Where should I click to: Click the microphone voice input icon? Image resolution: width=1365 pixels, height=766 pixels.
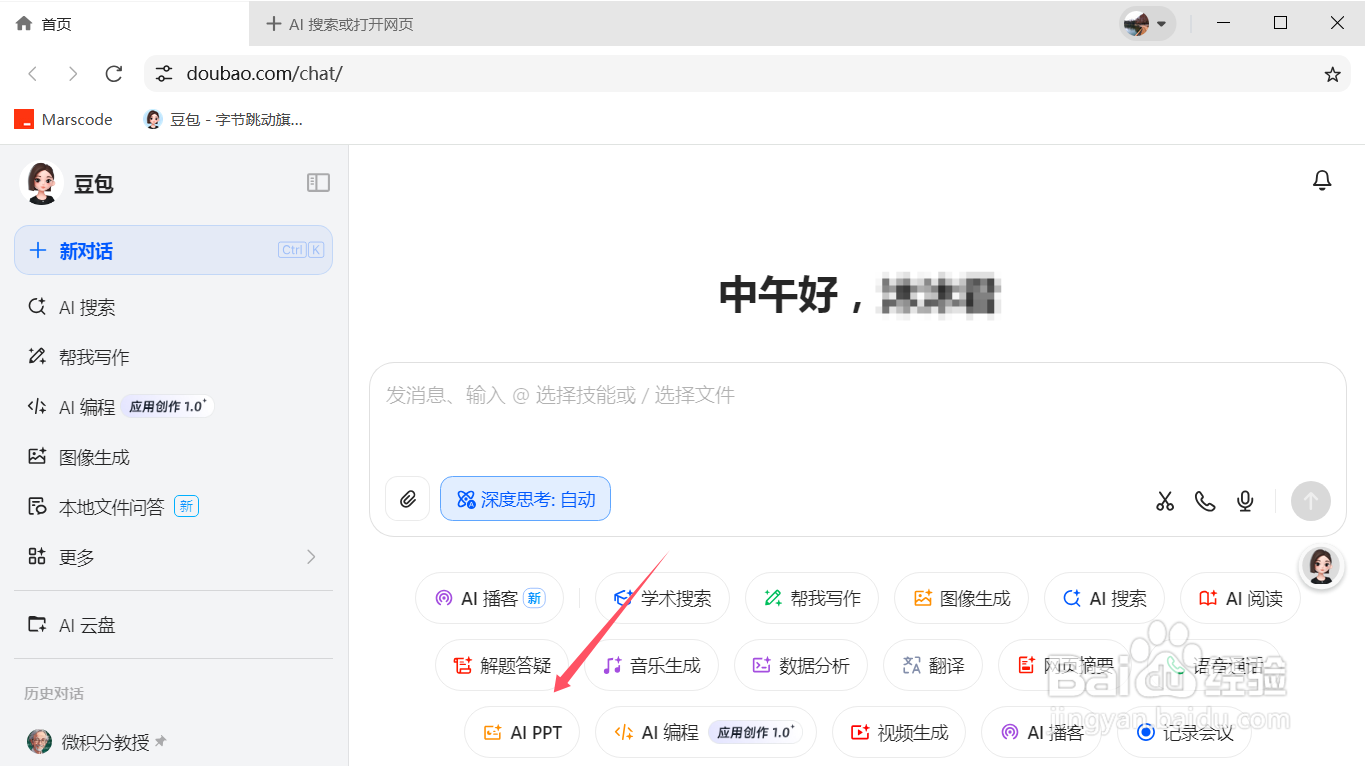[1245, 501]
